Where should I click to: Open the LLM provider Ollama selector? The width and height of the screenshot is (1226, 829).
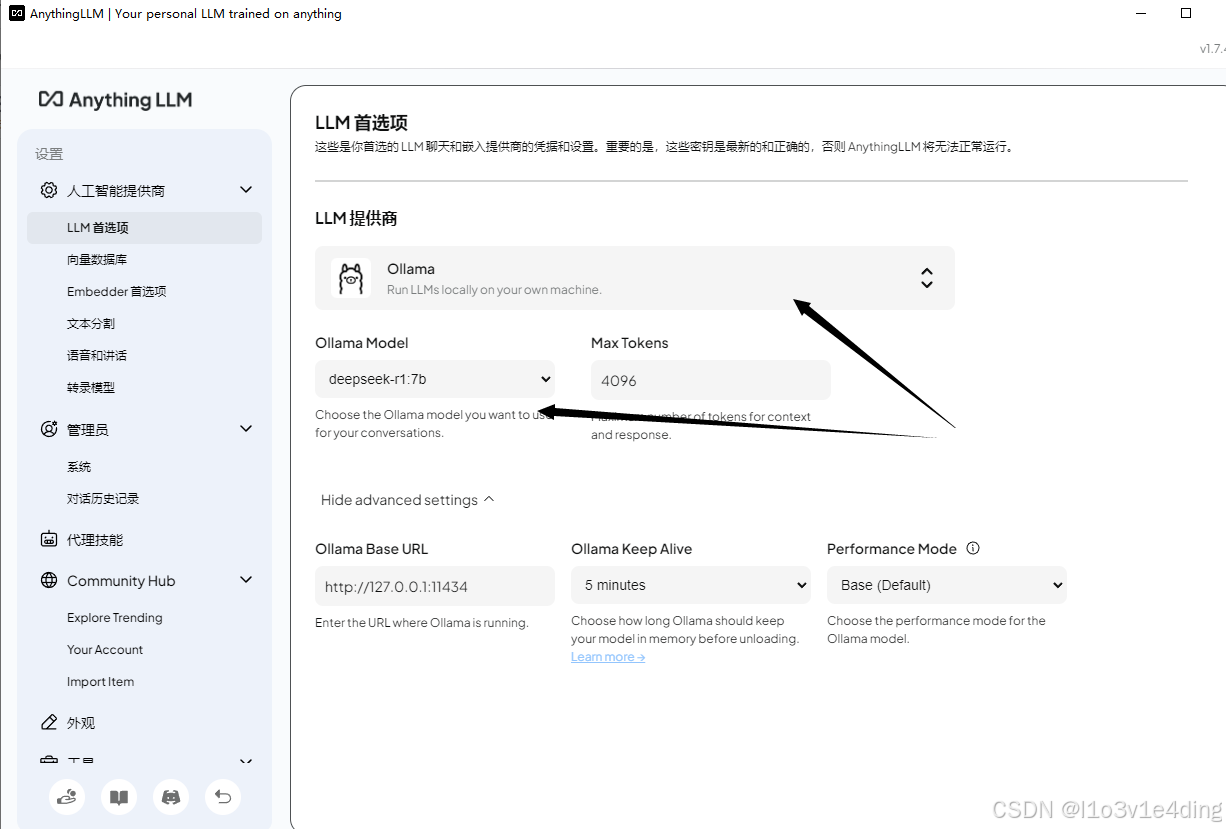(x=635, y=278)
